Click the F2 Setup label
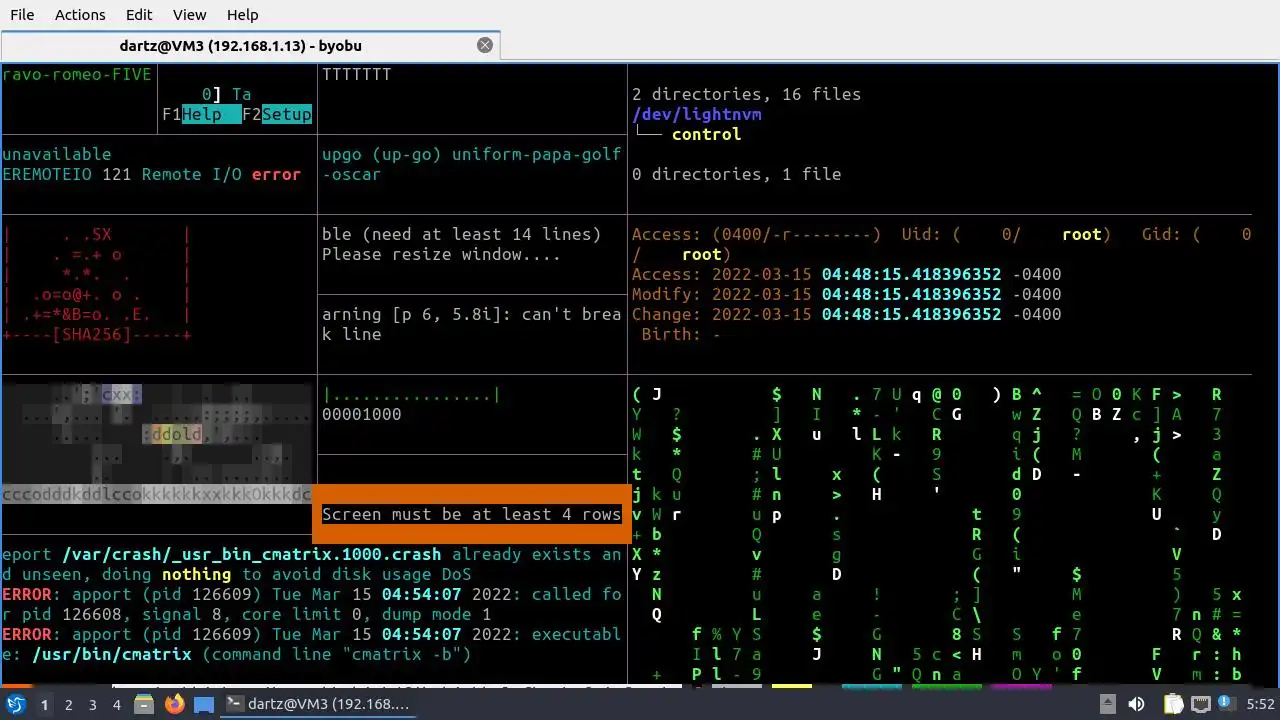Image resolution: width=1280 pixels, height=720 pixels. point(277,114)
